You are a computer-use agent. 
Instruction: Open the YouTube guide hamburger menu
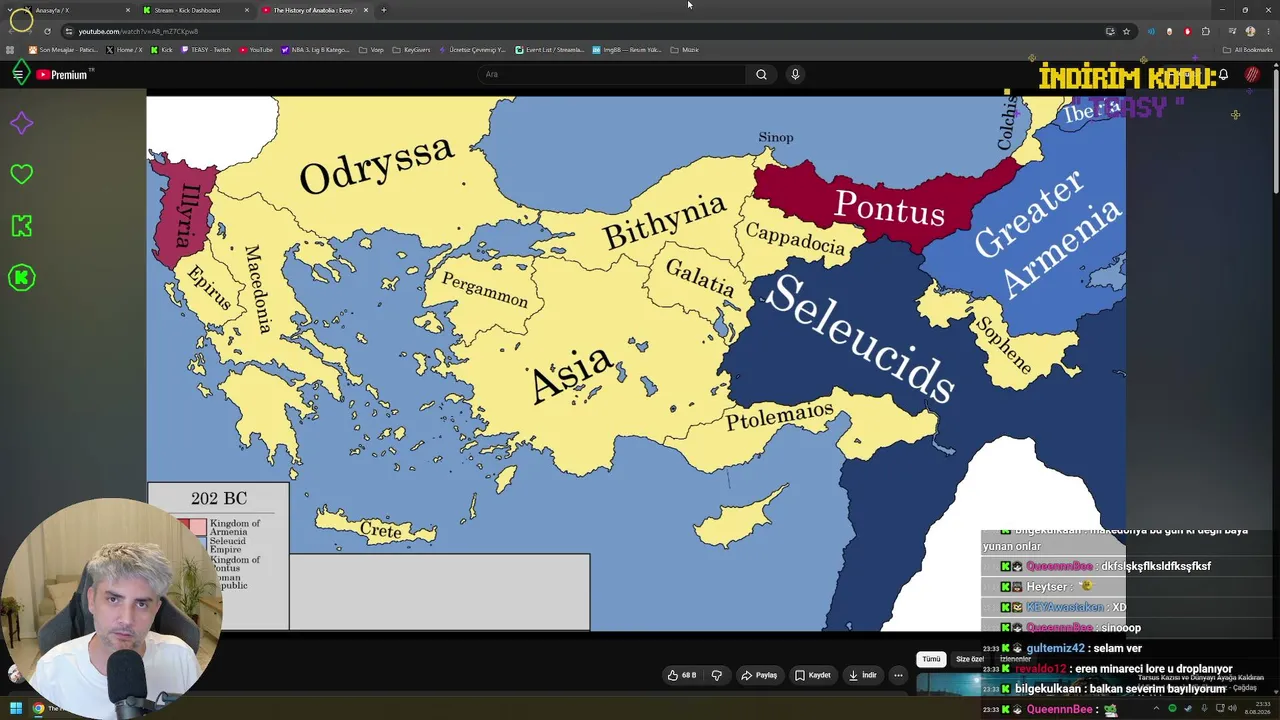18,74
